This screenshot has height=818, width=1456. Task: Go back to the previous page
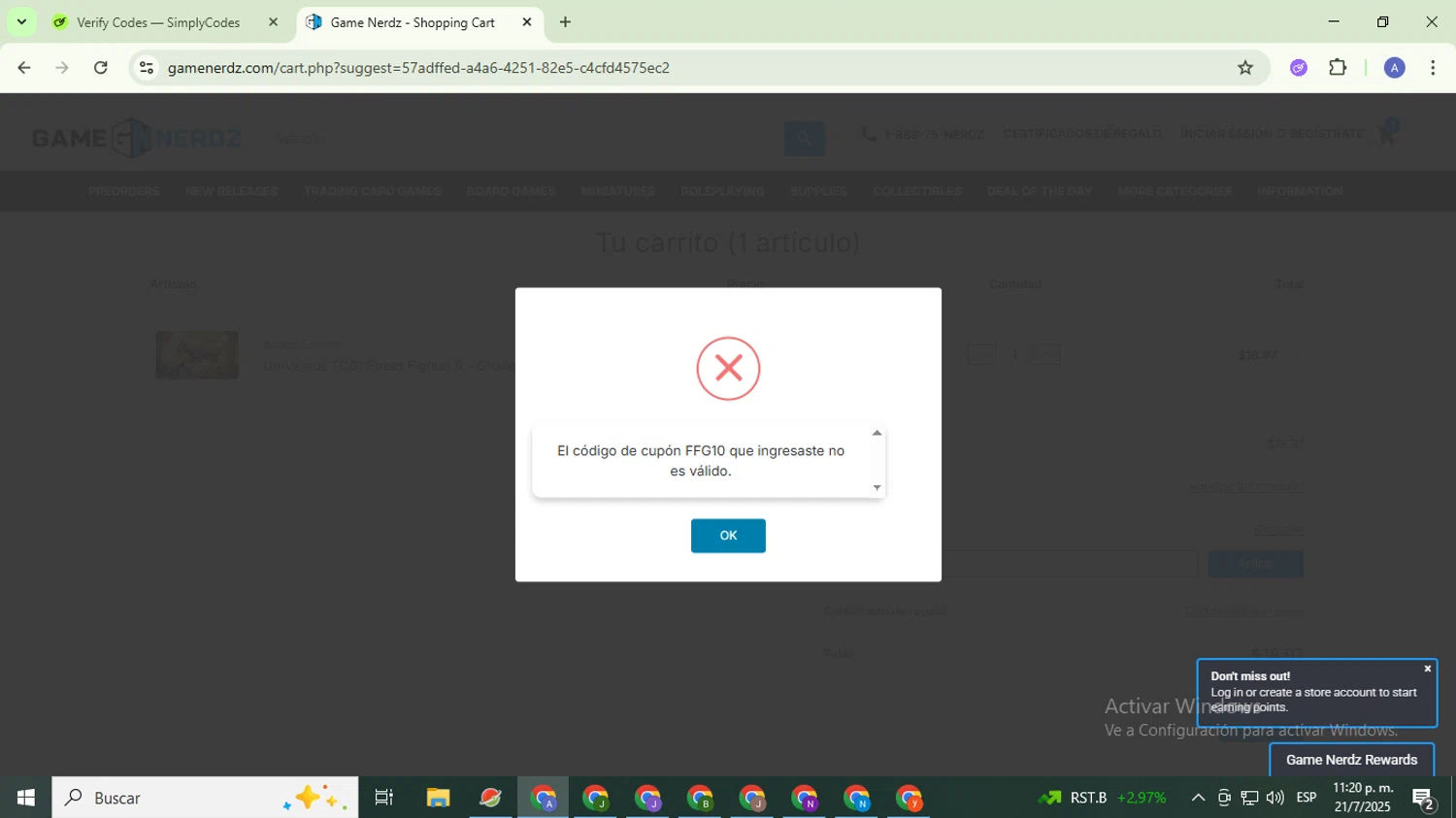24,68
